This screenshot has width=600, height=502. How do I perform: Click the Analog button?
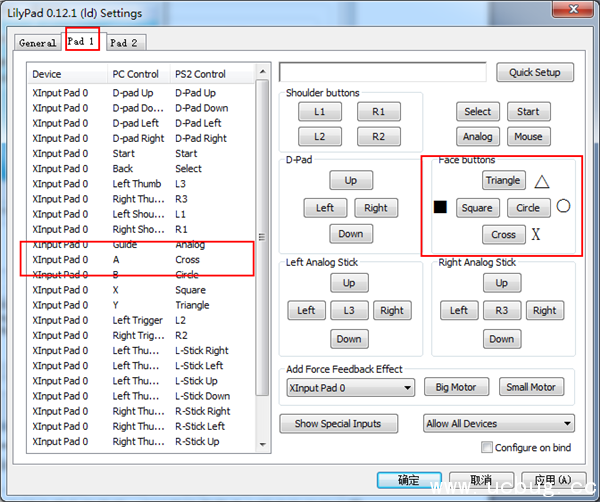click(478, 137)
